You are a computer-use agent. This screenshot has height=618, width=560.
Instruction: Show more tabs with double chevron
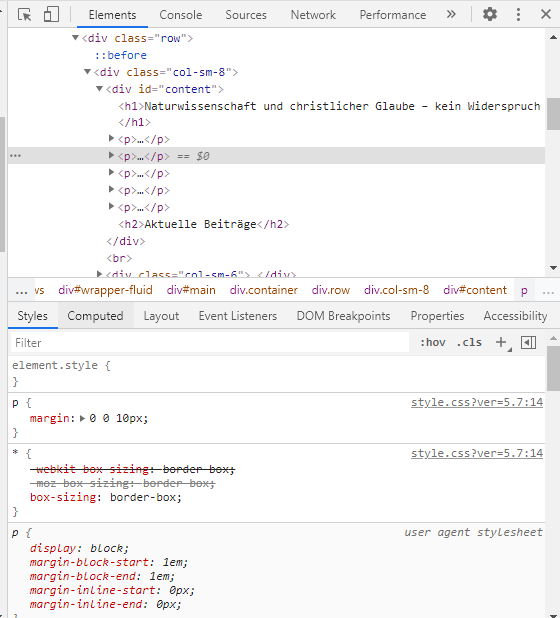[x=451, y=15]
